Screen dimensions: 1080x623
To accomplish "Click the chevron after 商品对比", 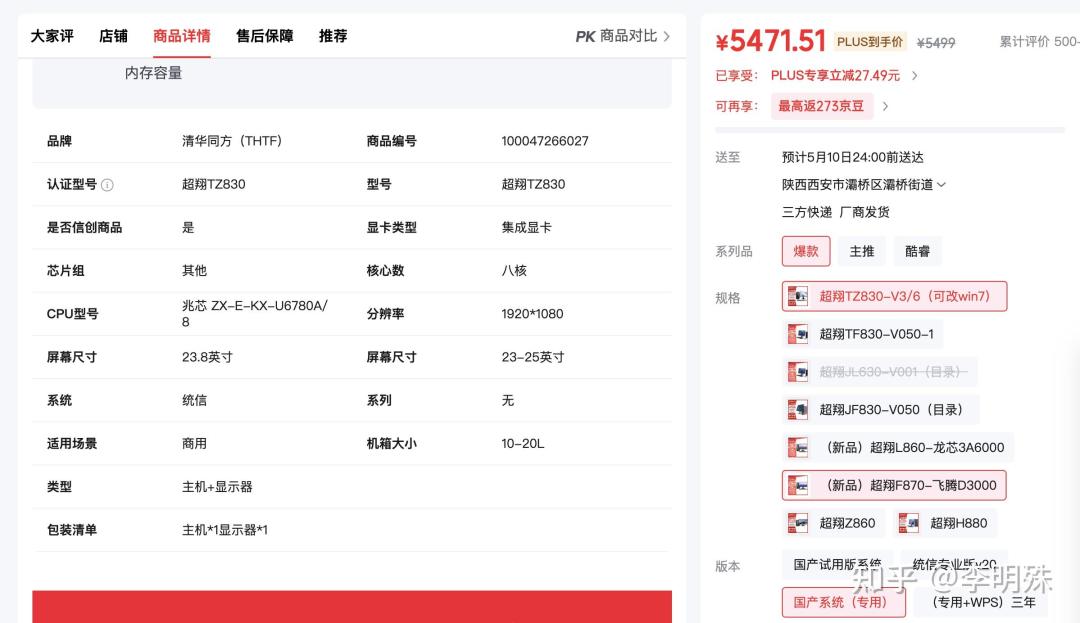I will tap(667, 36).
